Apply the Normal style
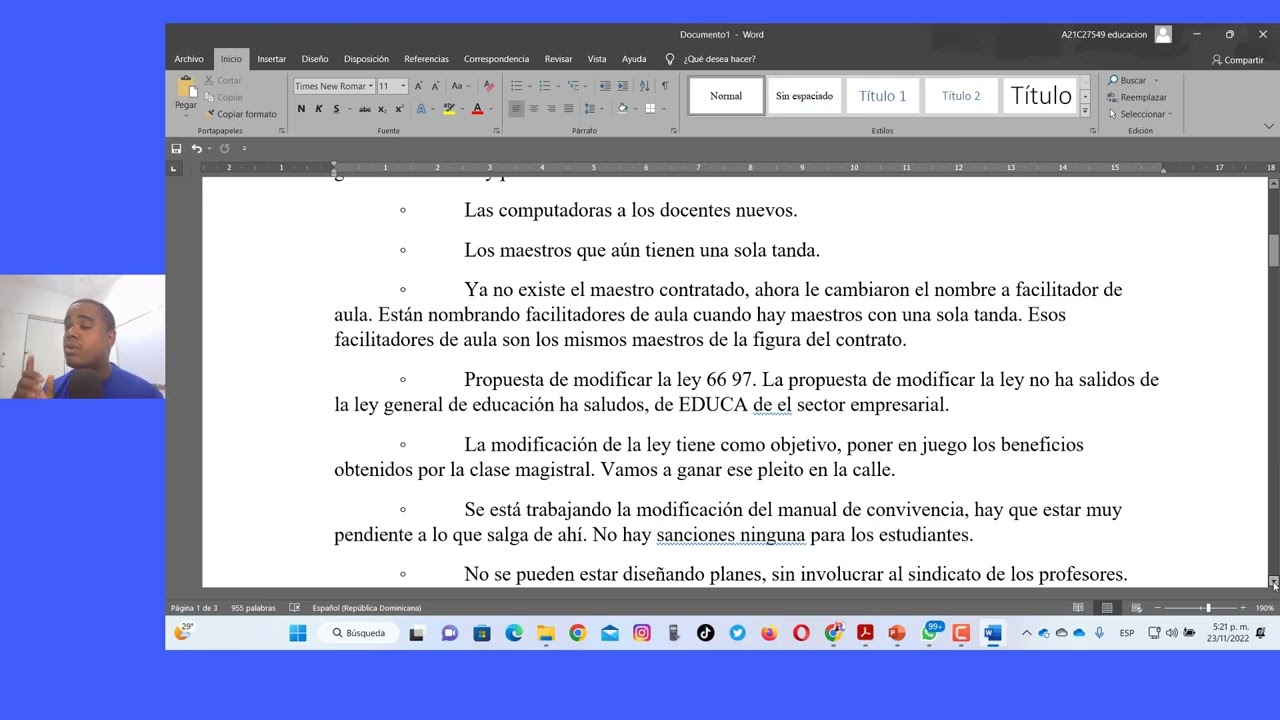This screenshot has height=720, width=1280. pyautogui.click(x=726, y=96)
